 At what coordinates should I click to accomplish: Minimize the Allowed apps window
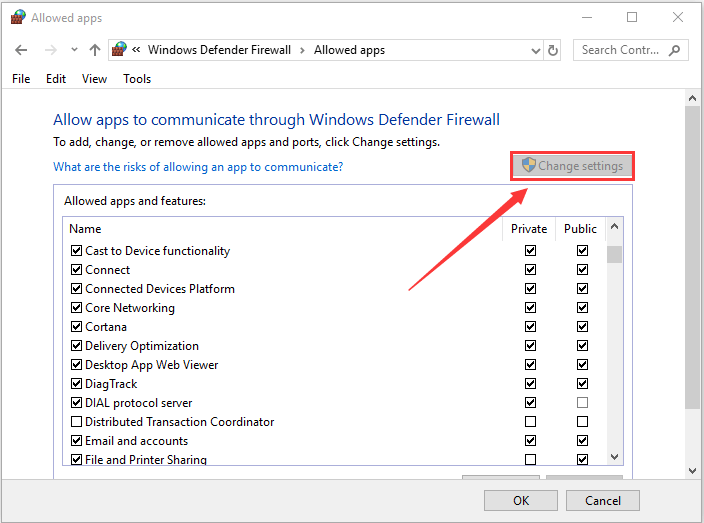[587, 18]
